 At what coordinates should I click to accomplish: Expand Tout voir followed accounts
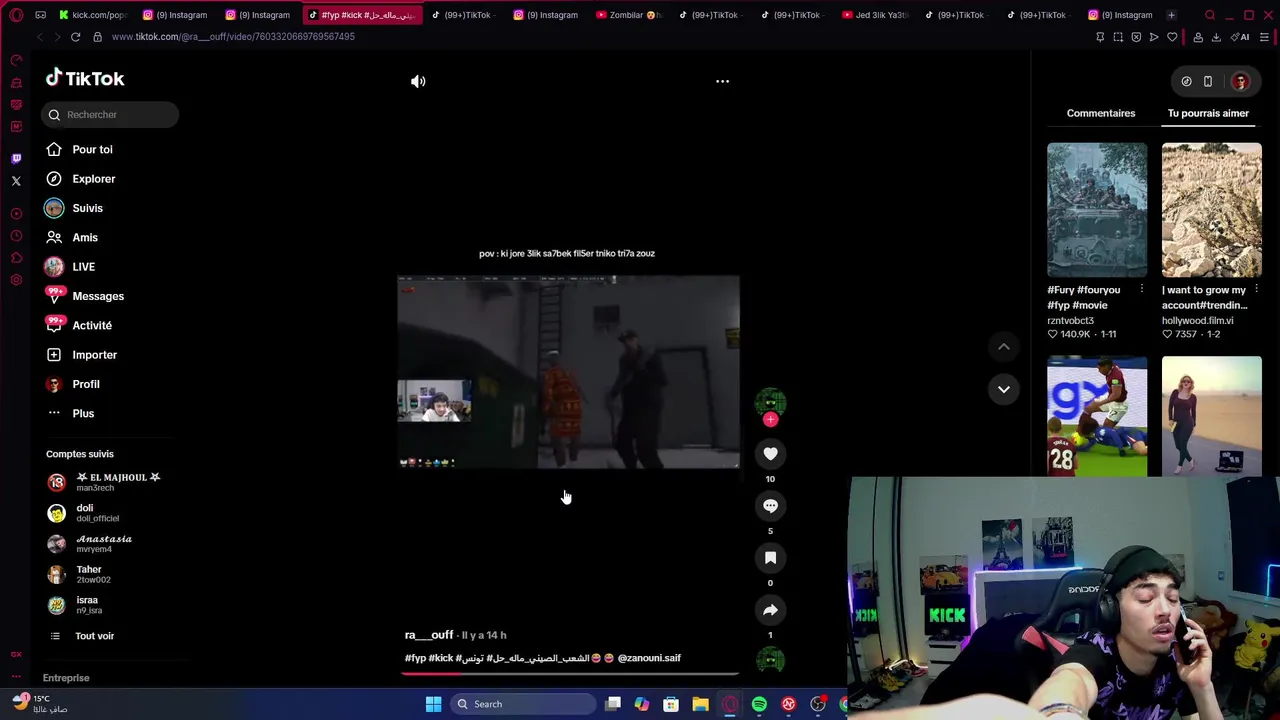point(94,636)
